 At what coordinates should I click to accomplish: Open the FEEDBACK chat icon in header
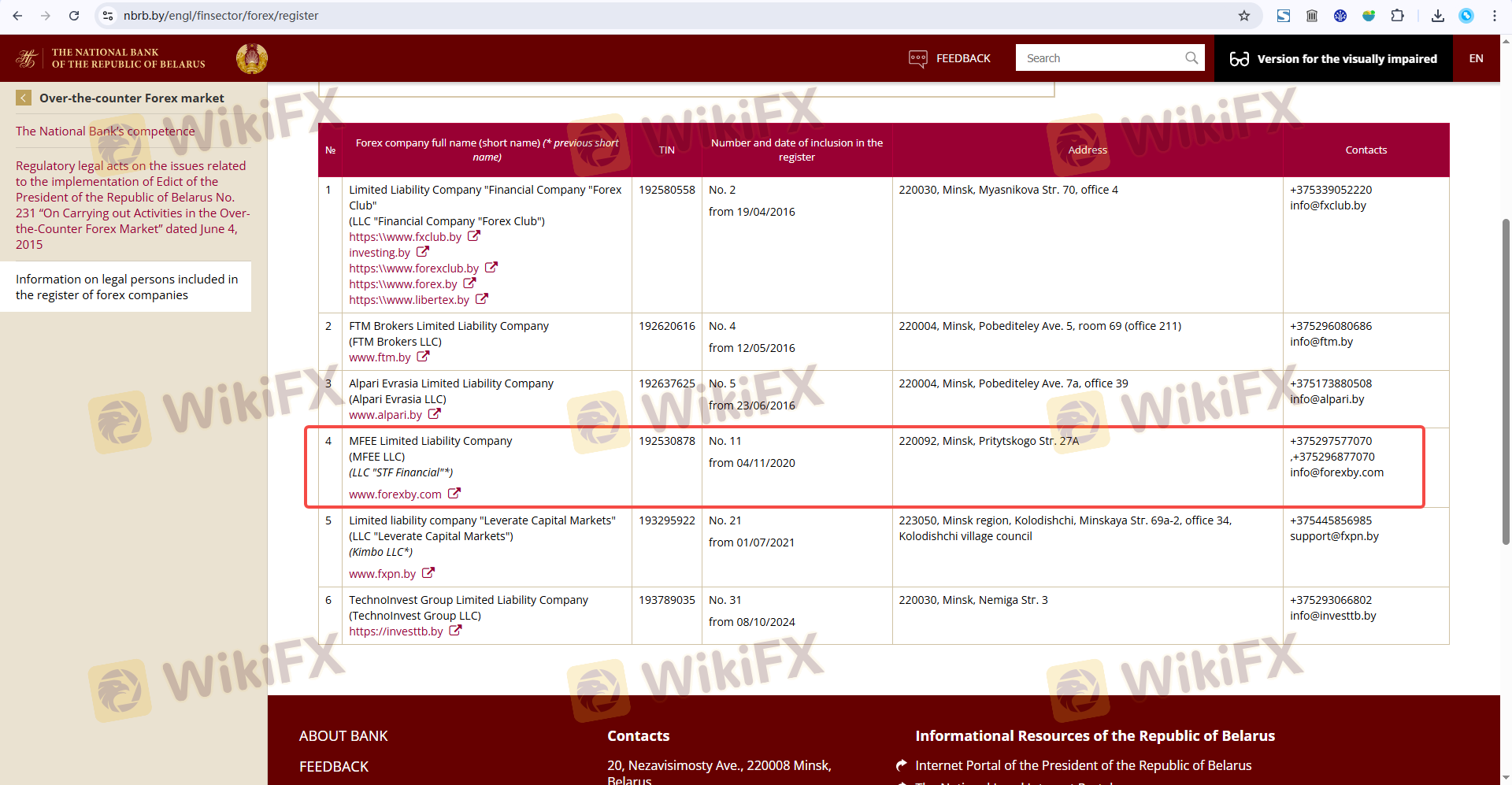(917, 59)
